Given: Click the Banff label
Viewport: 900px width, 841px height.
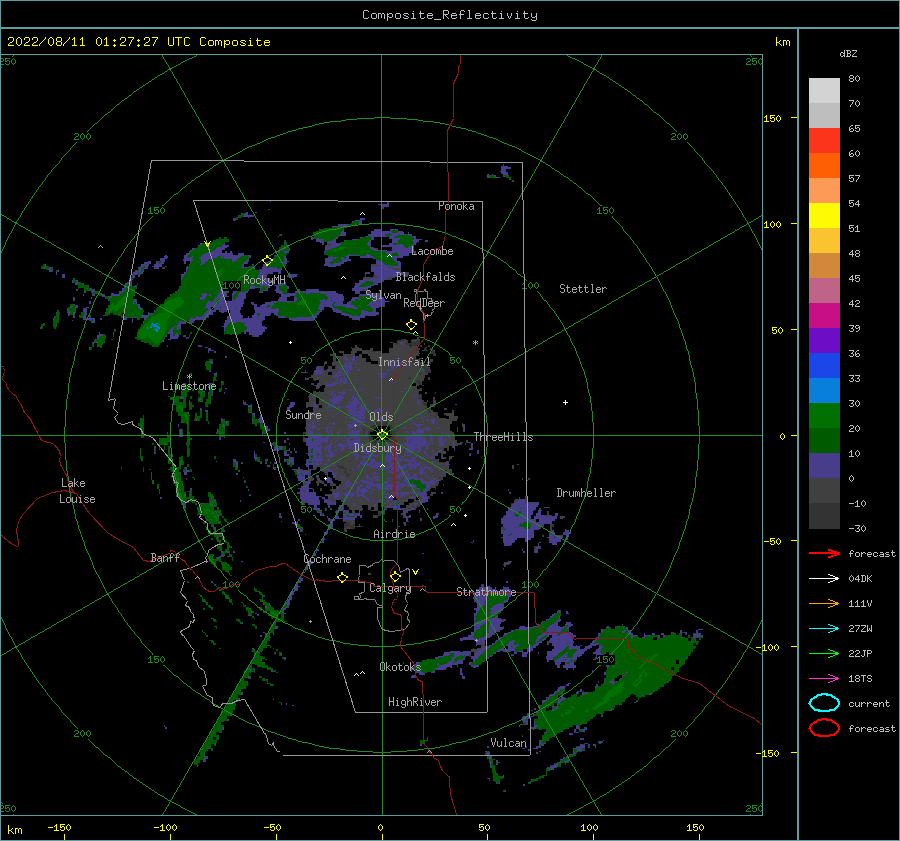Looking at the screenshot, I should [165, 557].
